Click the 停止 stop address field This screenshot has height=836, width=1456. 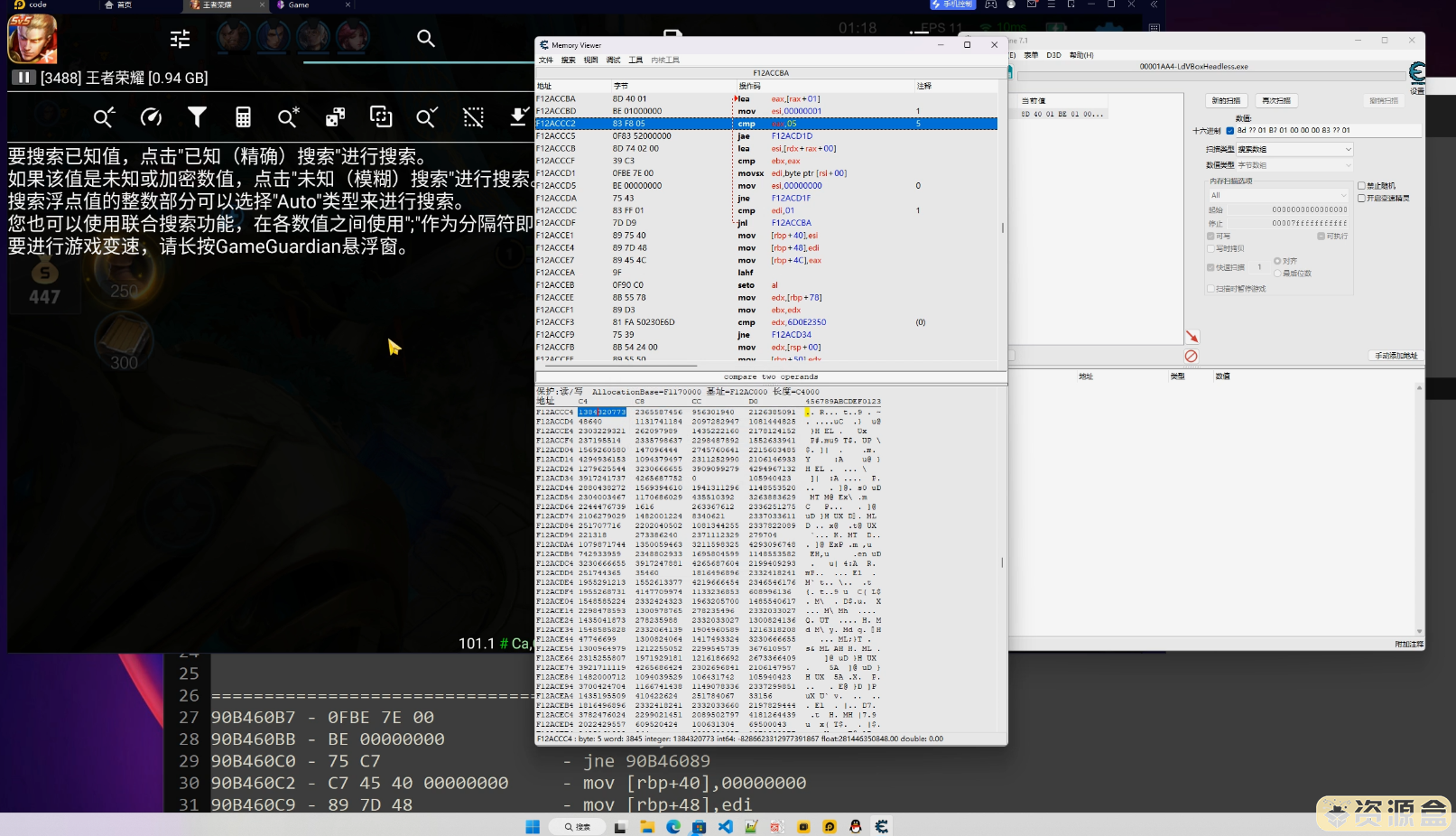point(1288,223)
